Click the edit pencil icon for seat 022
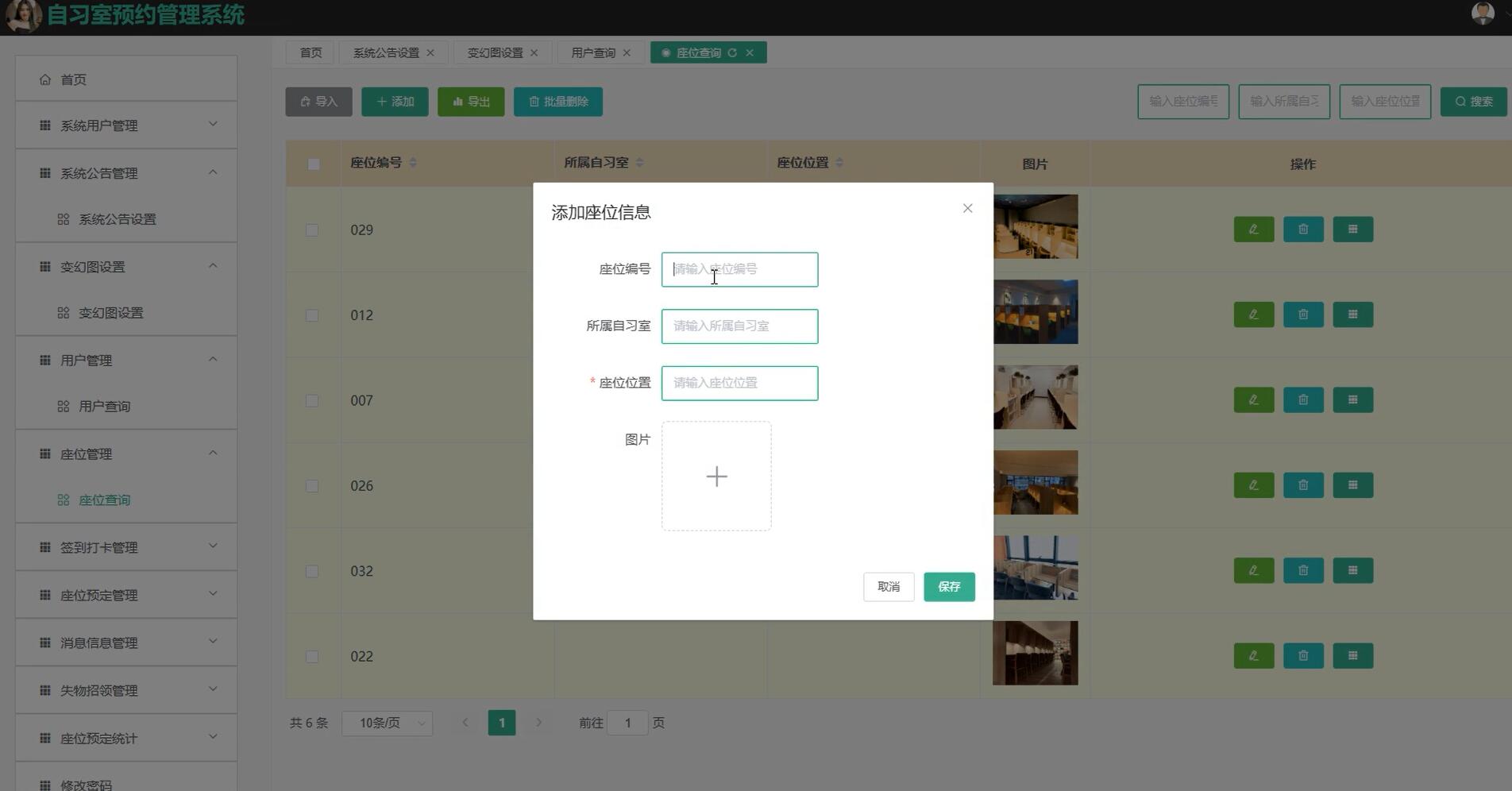1512x791 pixels. [x=1253, y=656]
